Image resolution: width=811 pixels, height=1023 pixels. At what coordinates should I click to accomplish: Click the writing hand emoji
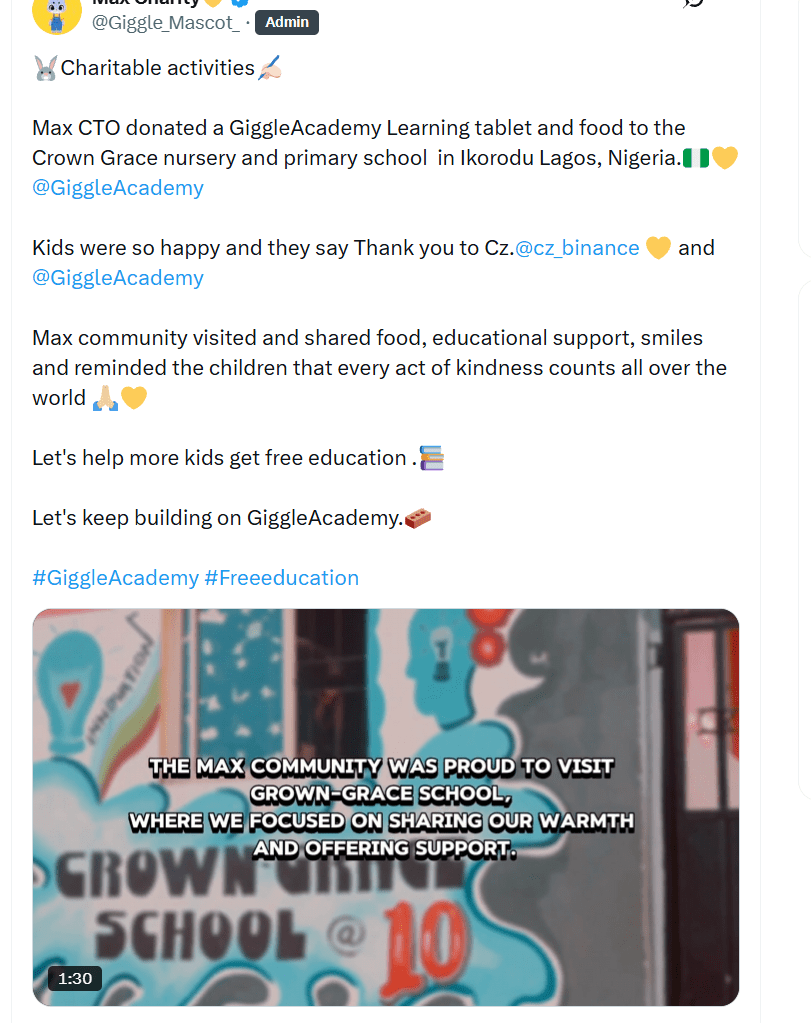point(270,68)
